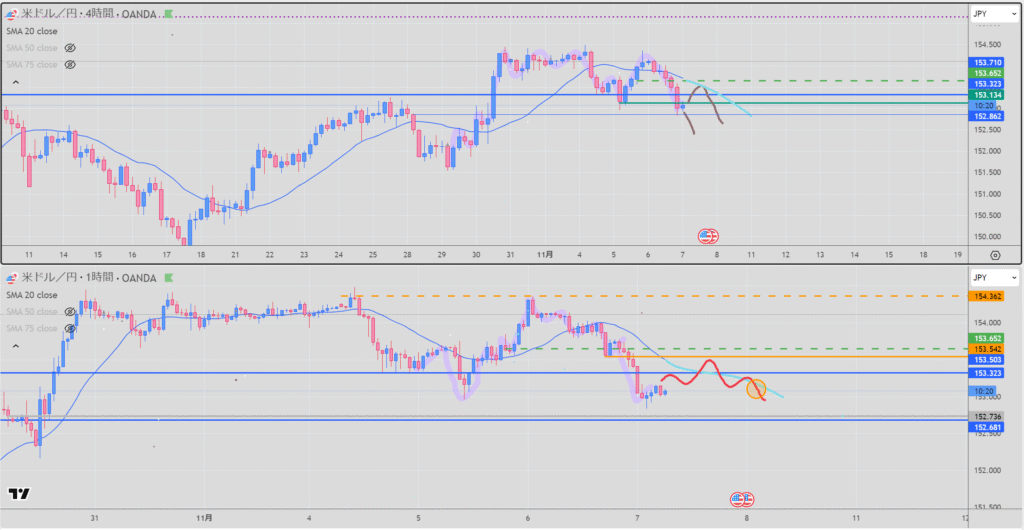Open the JPY currency dropdown on upper chart
This screenshot has height=530, width=1024.
(993, 13)
